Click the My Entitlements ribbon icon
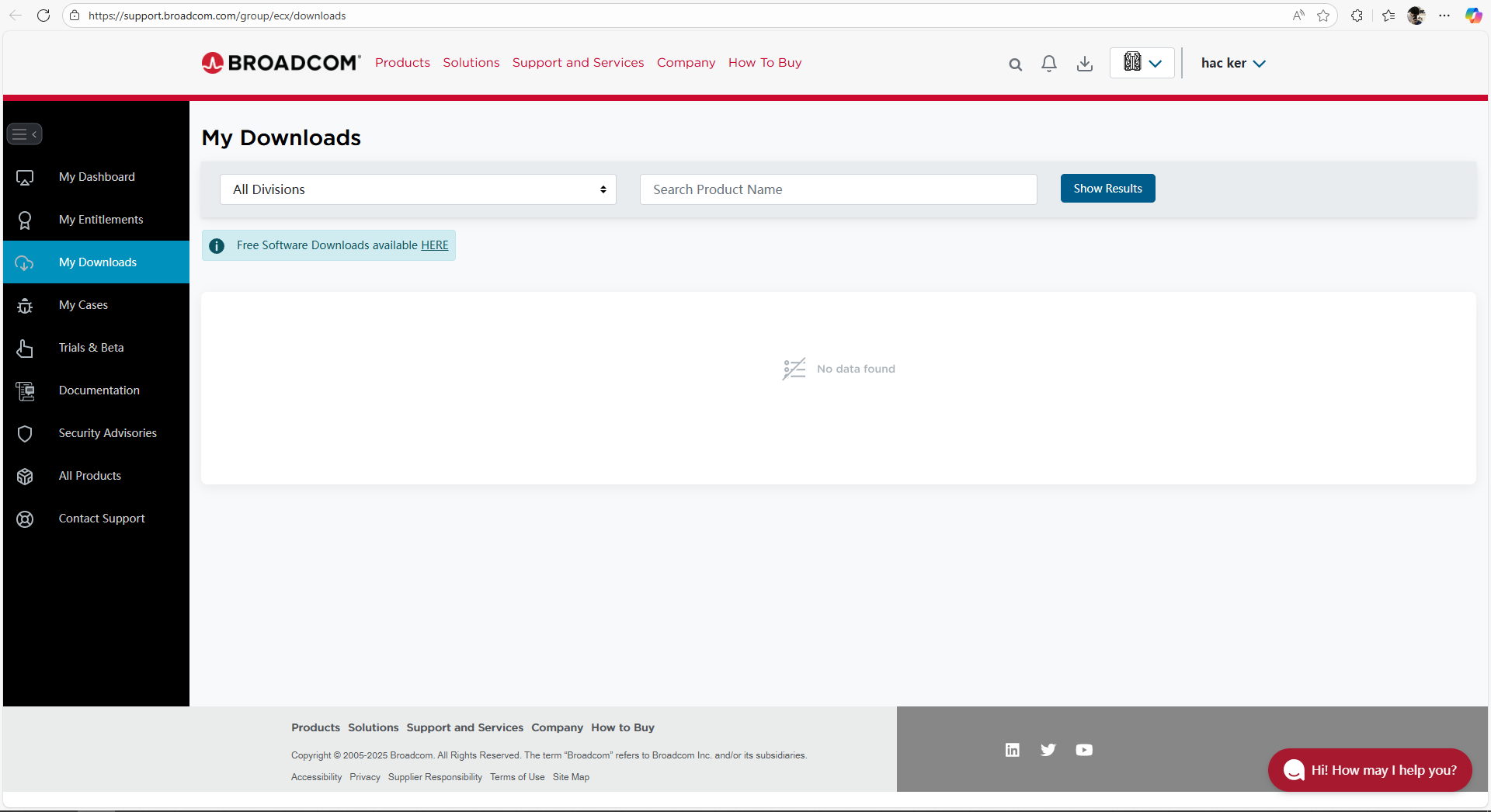 pos(25,220)
